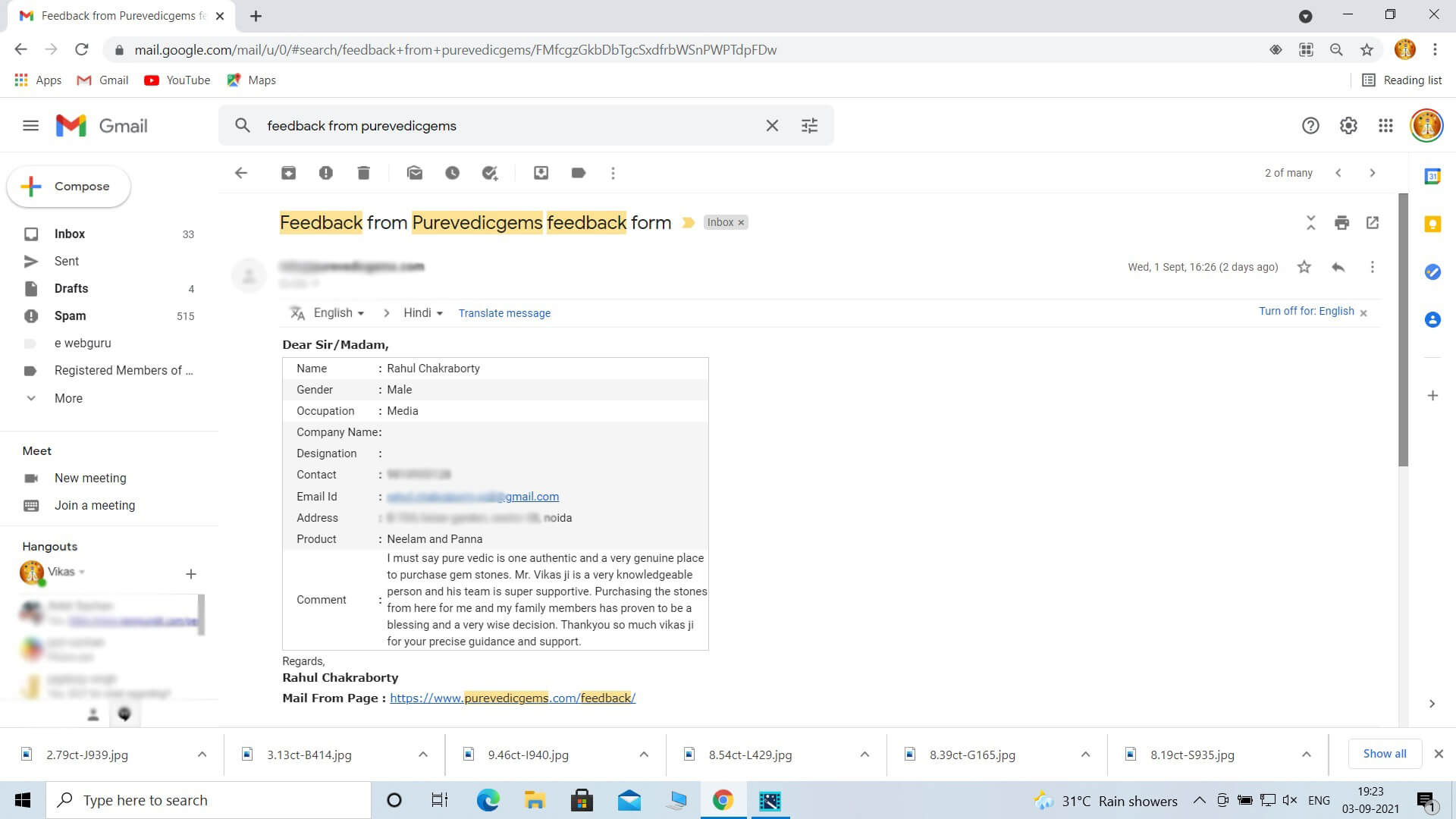
Task: Open the Hindi target language dropdown
Action: (x=423, y=313)
